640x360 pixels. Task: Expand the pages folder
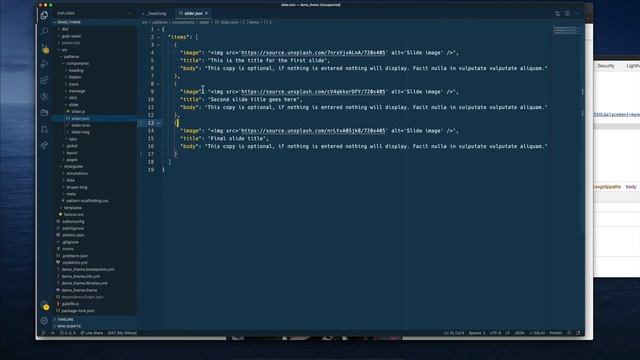(x=72, y=160)
